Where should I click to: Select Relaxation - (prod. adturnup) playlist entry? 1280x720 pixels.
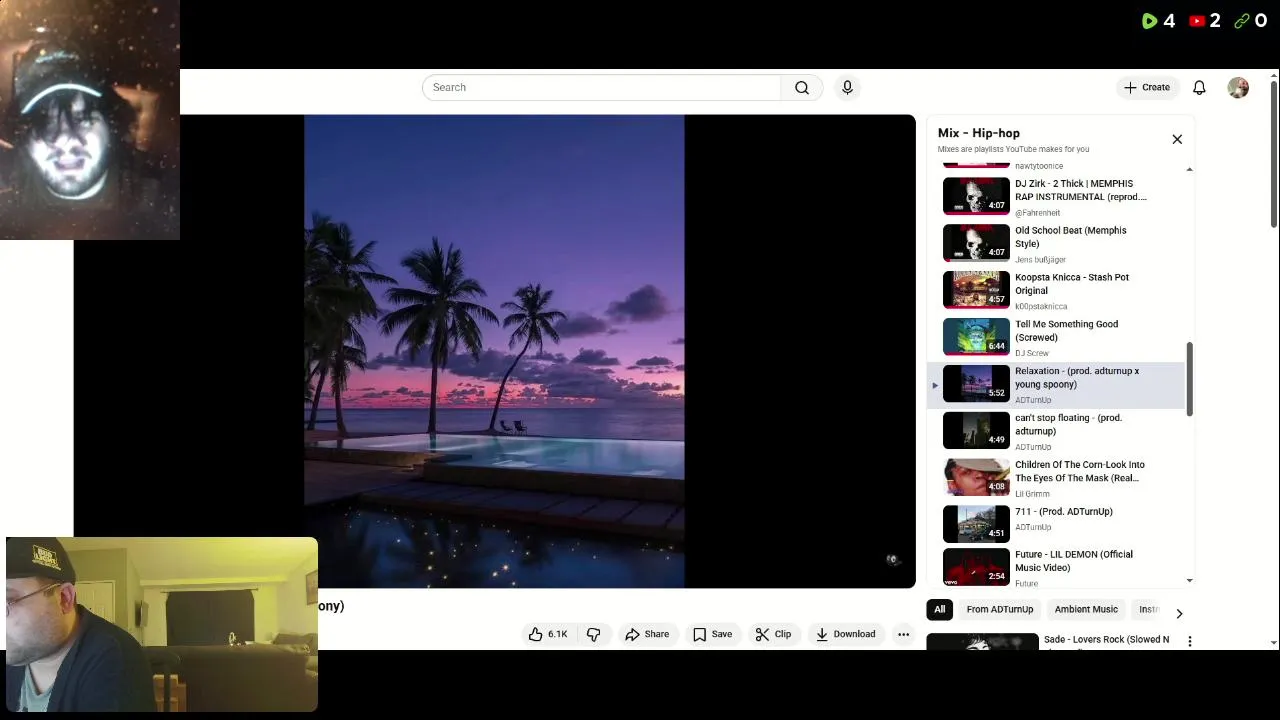pyautogui.click(x=1058, y=385)
